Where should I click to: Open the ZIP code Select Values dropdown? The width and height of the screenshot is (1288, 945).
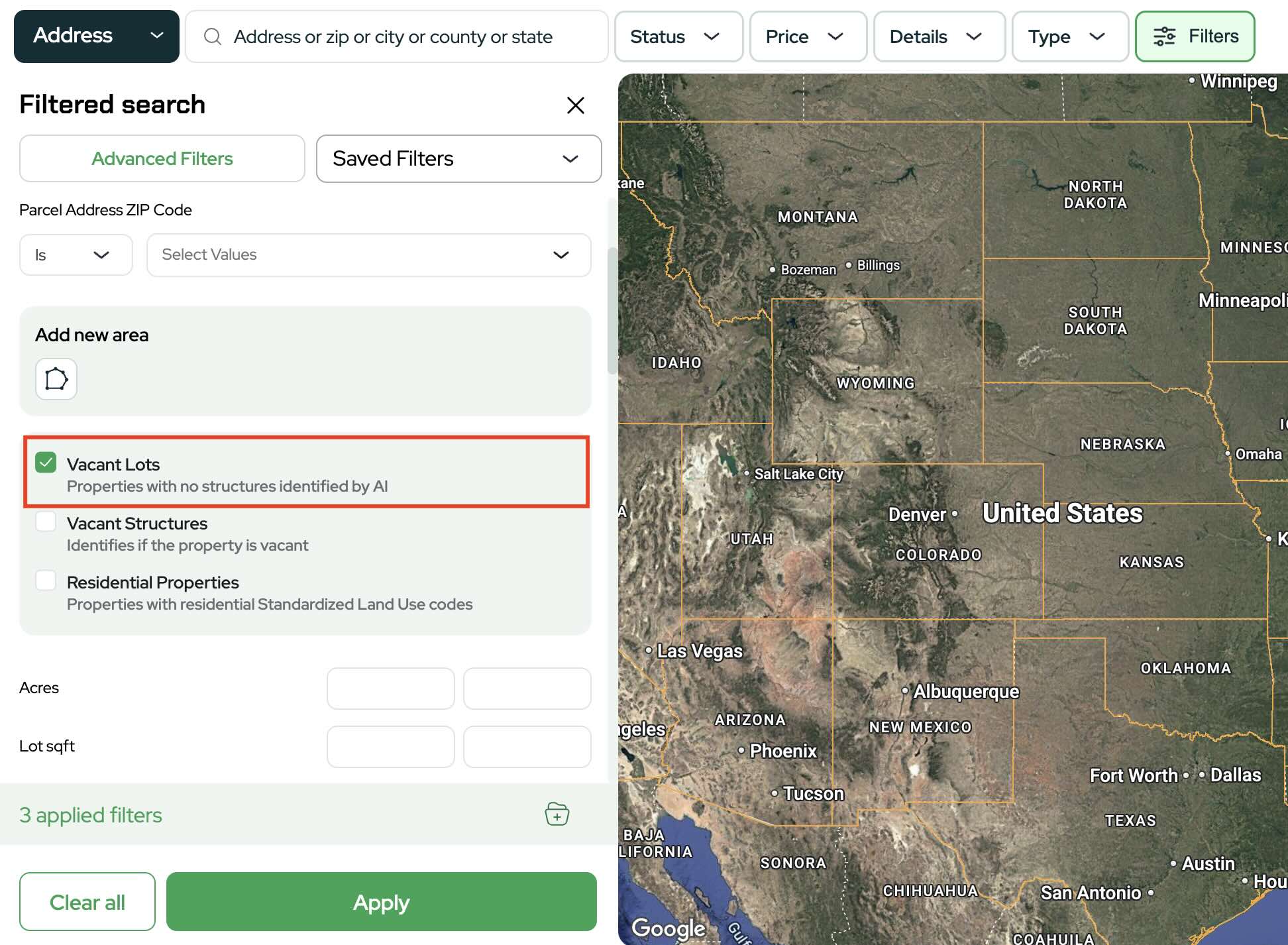click(368, 254)
